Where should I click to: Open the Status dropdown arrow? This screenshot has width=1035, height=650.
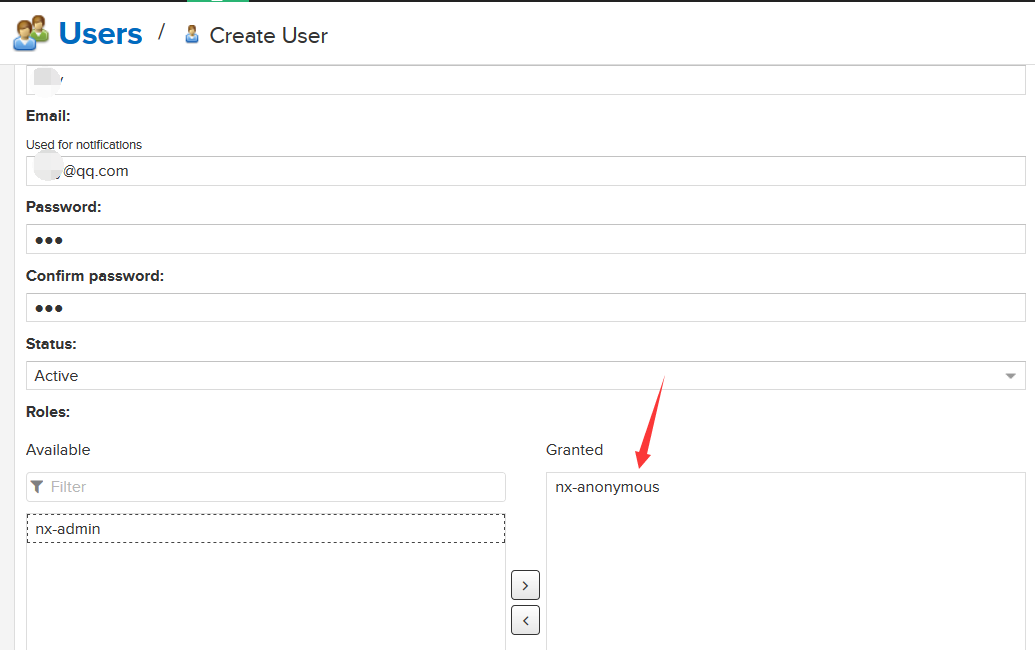click(x=1010, y=376)
